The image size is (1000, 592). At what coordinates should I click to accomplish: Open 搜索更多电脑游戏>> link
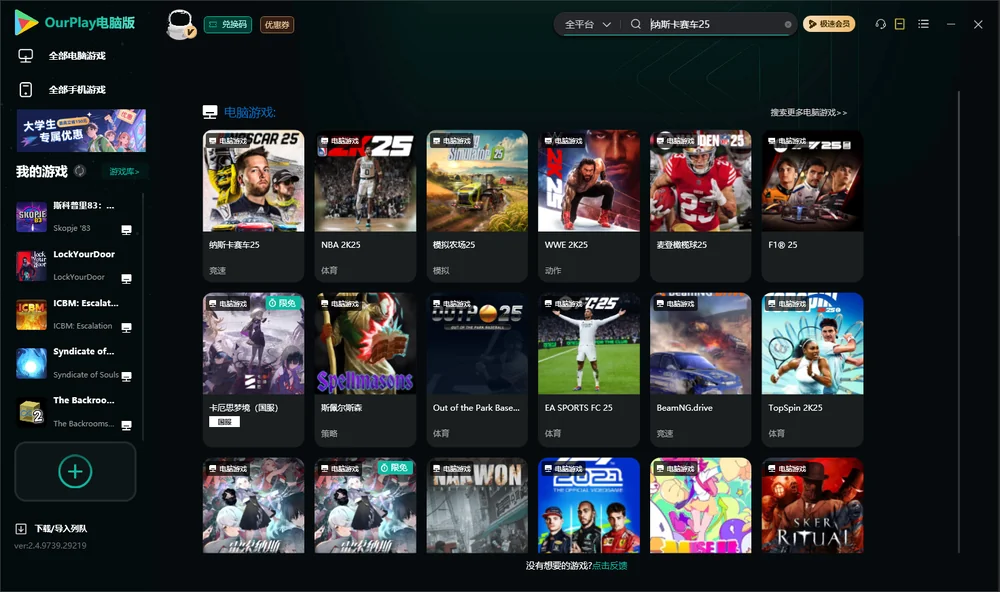click(808, 113)
